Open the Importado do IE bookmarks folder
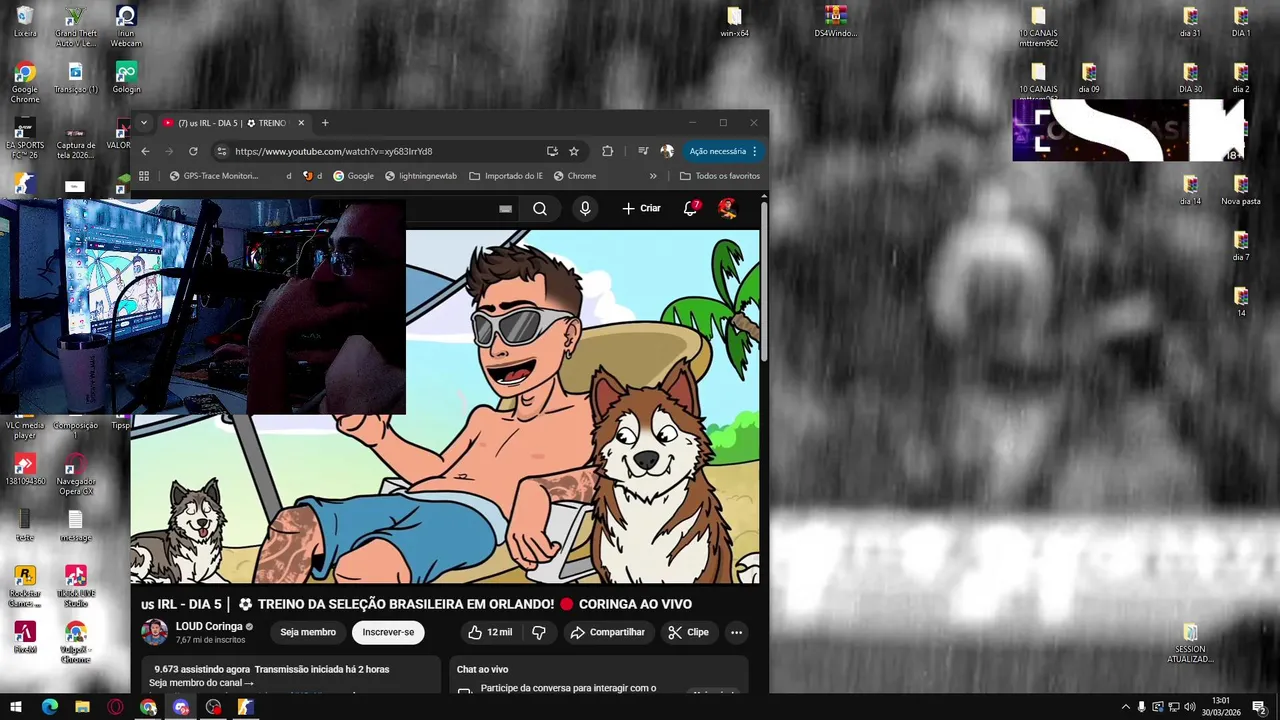 coord(506,176)
